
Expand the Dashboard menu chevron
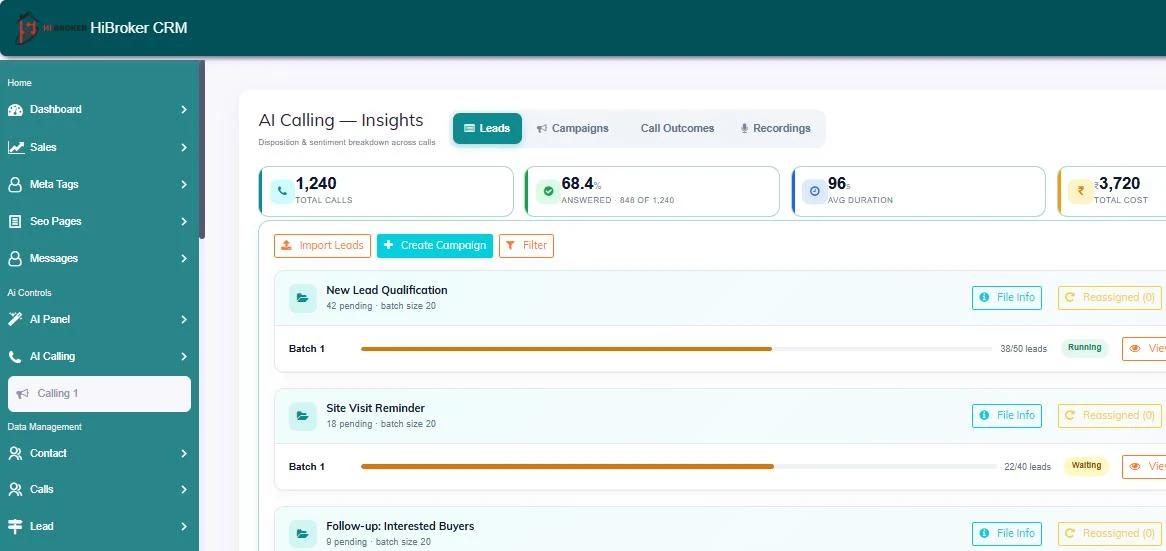click(x=184, y=110)
